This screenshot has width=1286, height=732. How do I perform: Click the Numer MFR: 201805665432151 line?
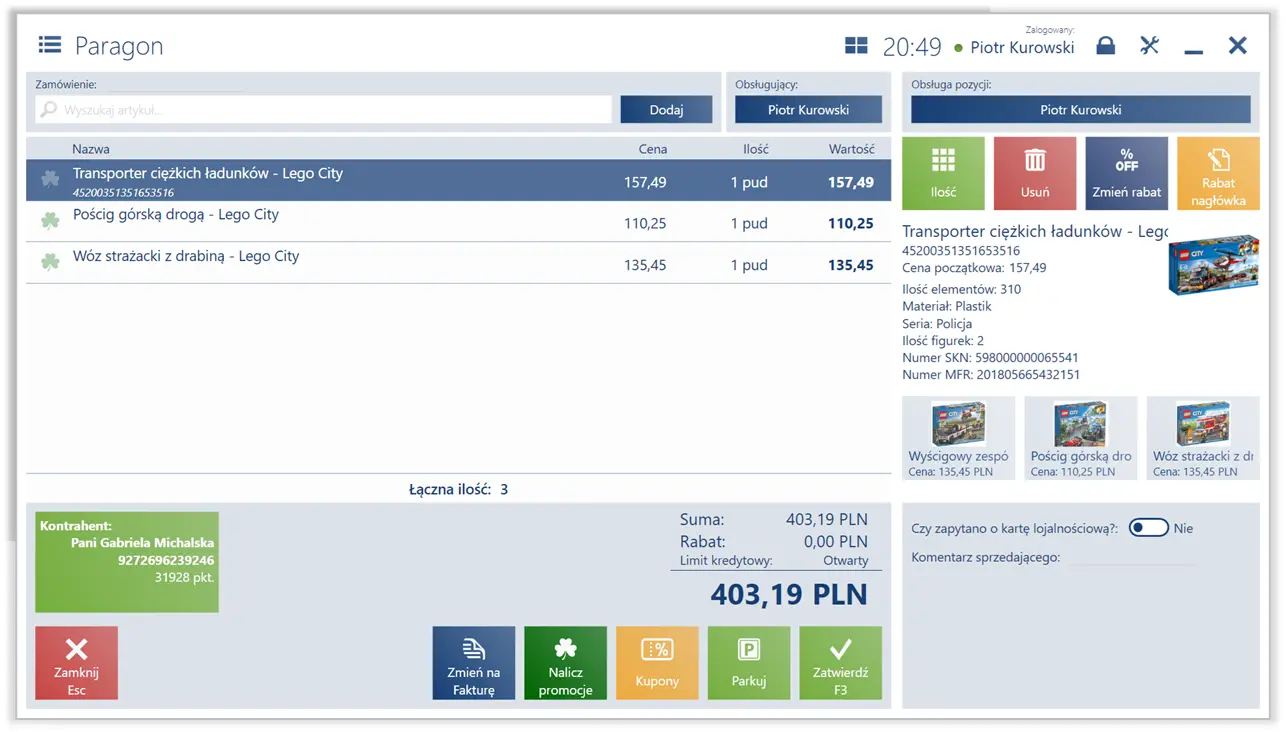coord(991,375)
